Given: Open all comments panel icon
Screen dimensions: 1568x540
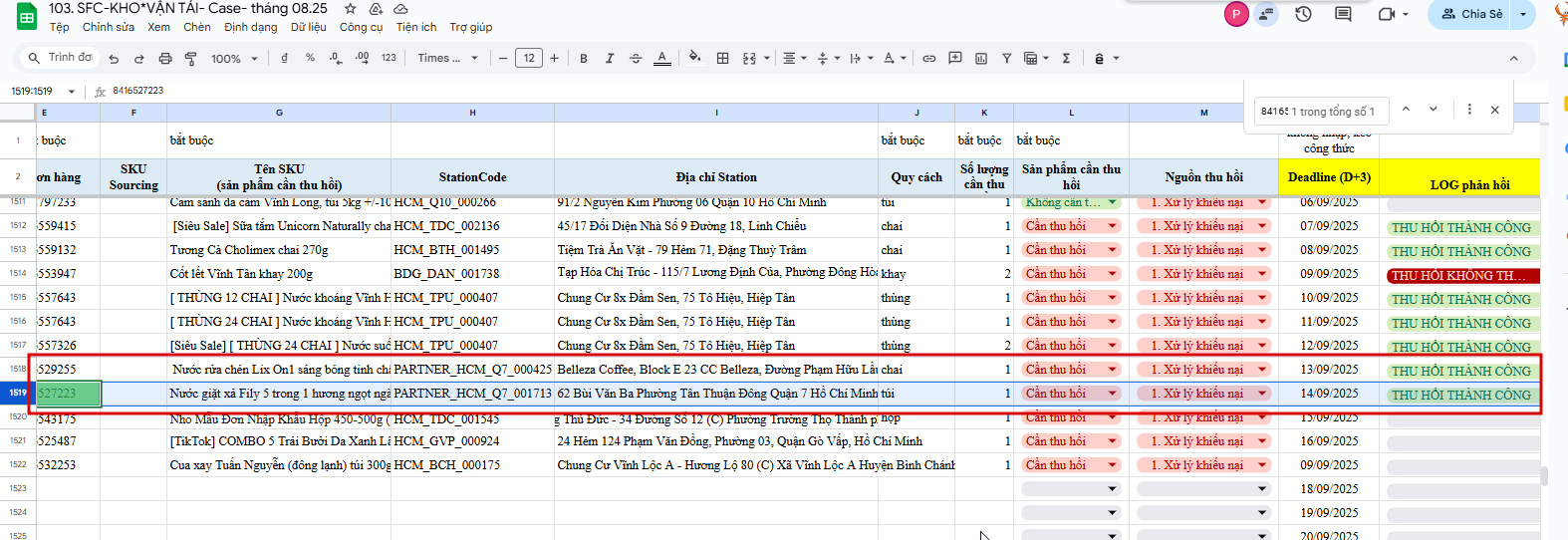Looking at the screenshot, I should click(x=1343, y=14).
